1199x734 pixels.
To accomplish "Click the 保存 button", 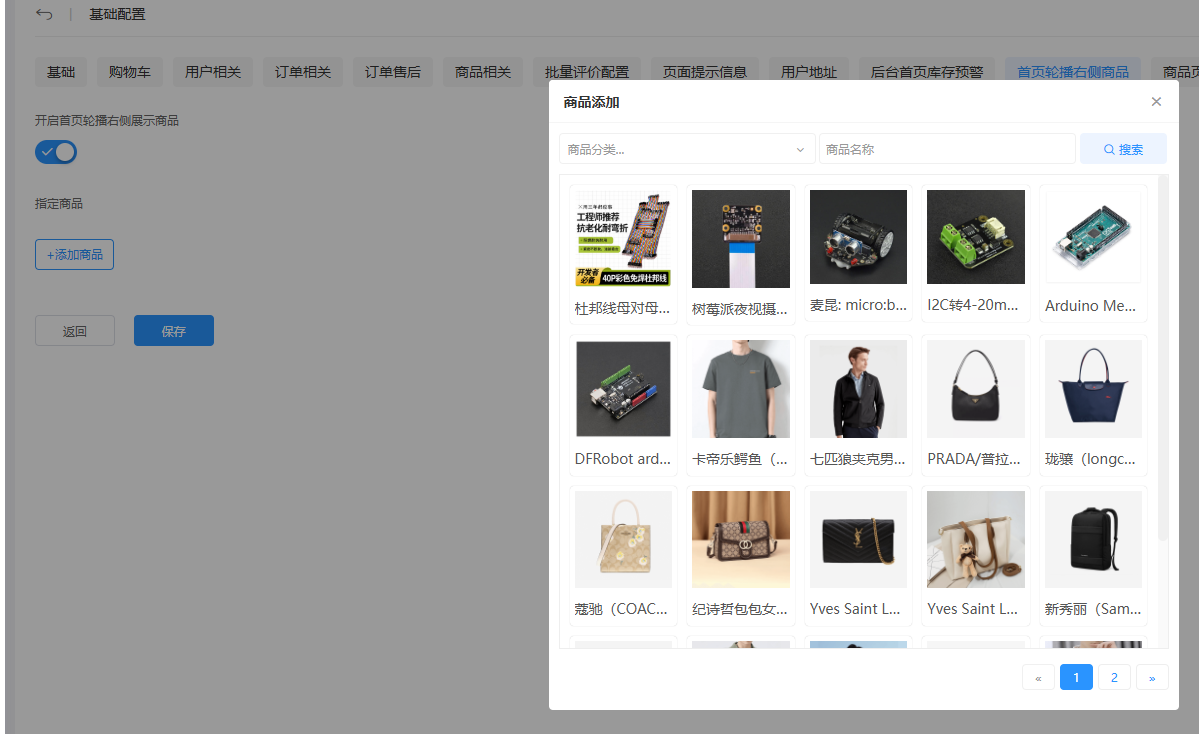I will click(x=173, y=330).
